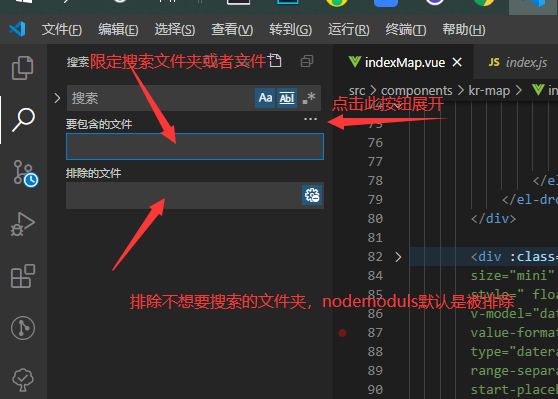Open the 转到(G) menu
This screenshot has height=399, width=558.
coord(290,30)
